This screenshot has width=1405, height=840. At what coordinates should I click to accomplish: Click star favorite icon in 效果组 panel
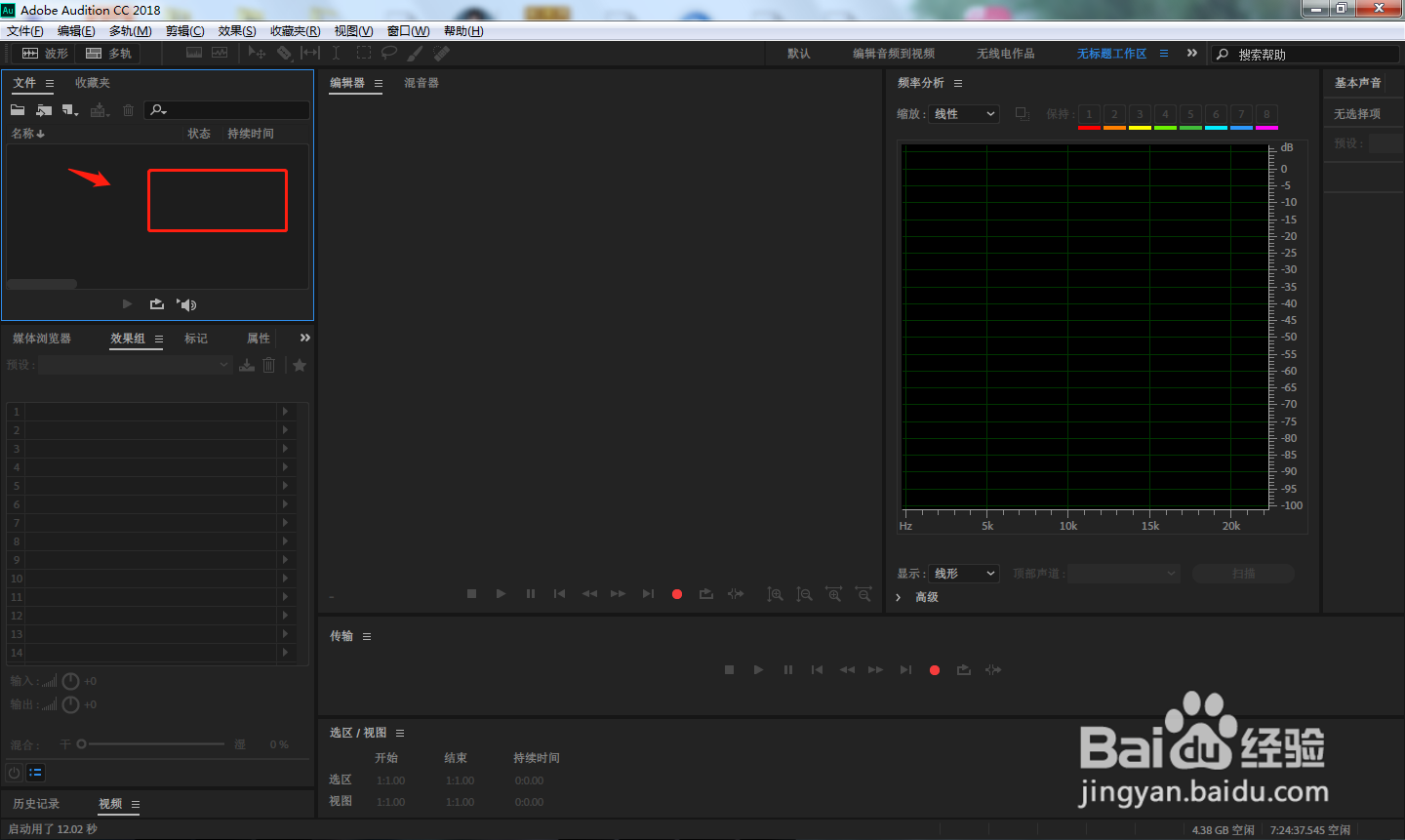click(x=300, y=365)
